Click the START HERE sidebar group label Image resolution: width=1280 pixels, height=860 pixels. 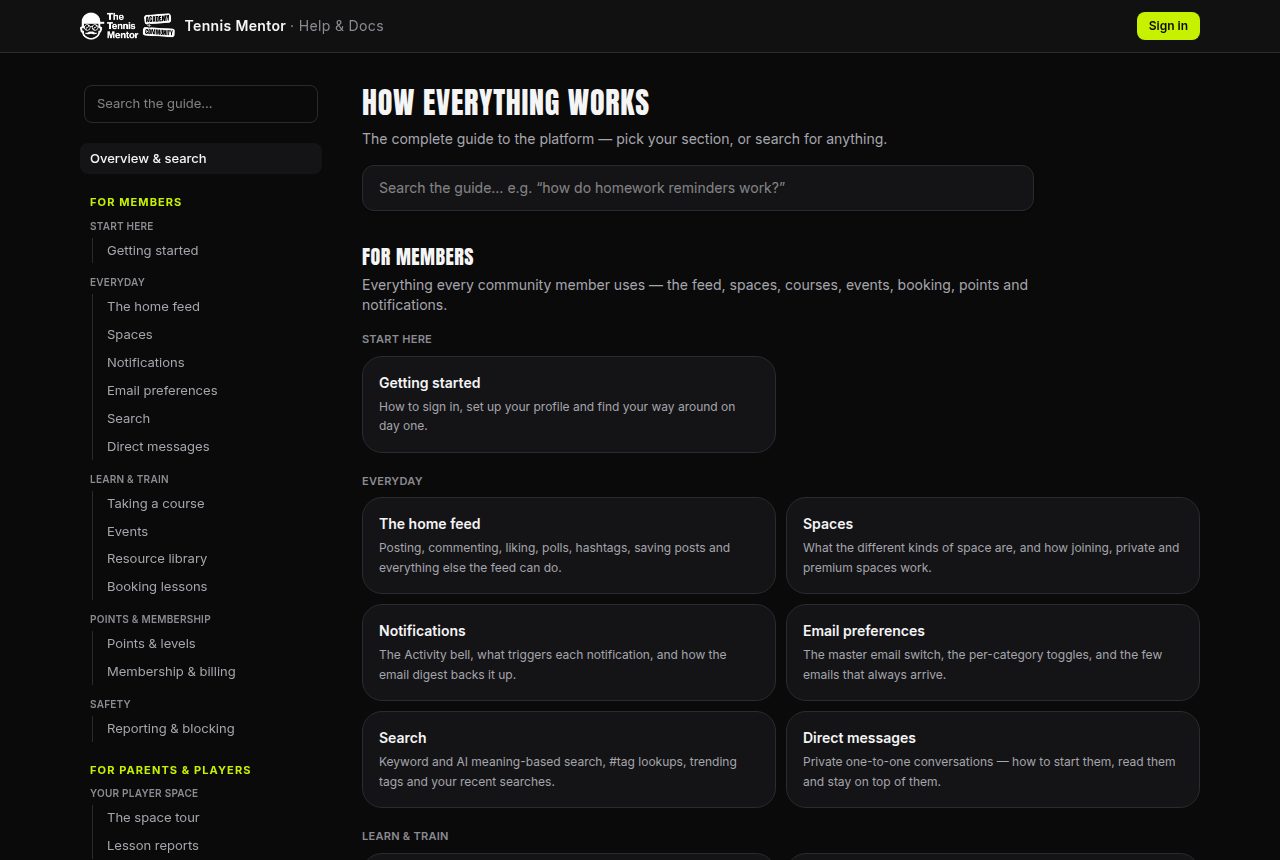pyautogui.click(x=121, y=226)
